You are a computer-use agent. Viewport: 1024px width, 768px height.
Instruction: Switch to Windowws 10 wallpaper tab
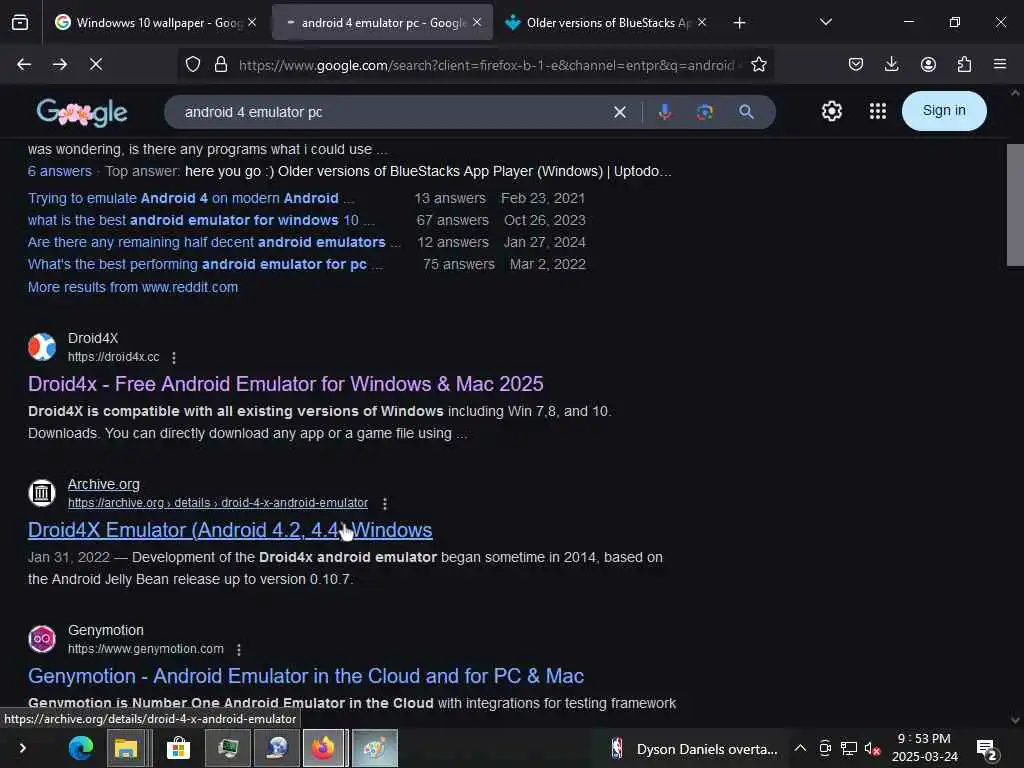point(150,23)
